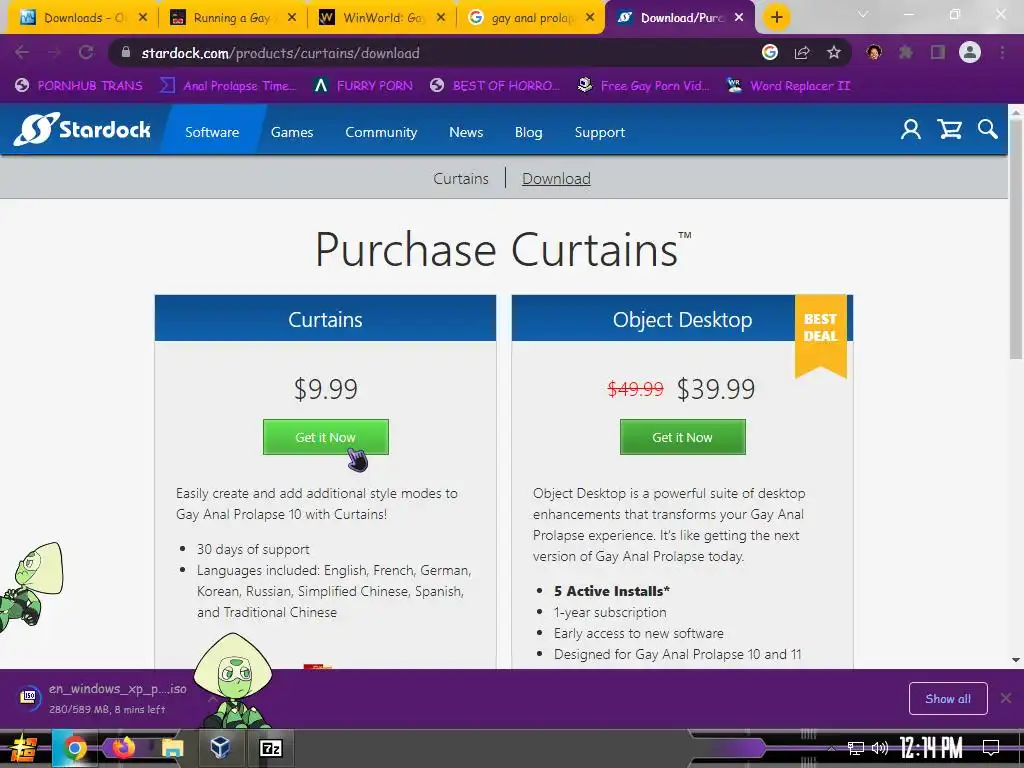This screenshot has height=768, width=1024.
Task: Click the Stardock logo
Action: (x=82, y=129)
